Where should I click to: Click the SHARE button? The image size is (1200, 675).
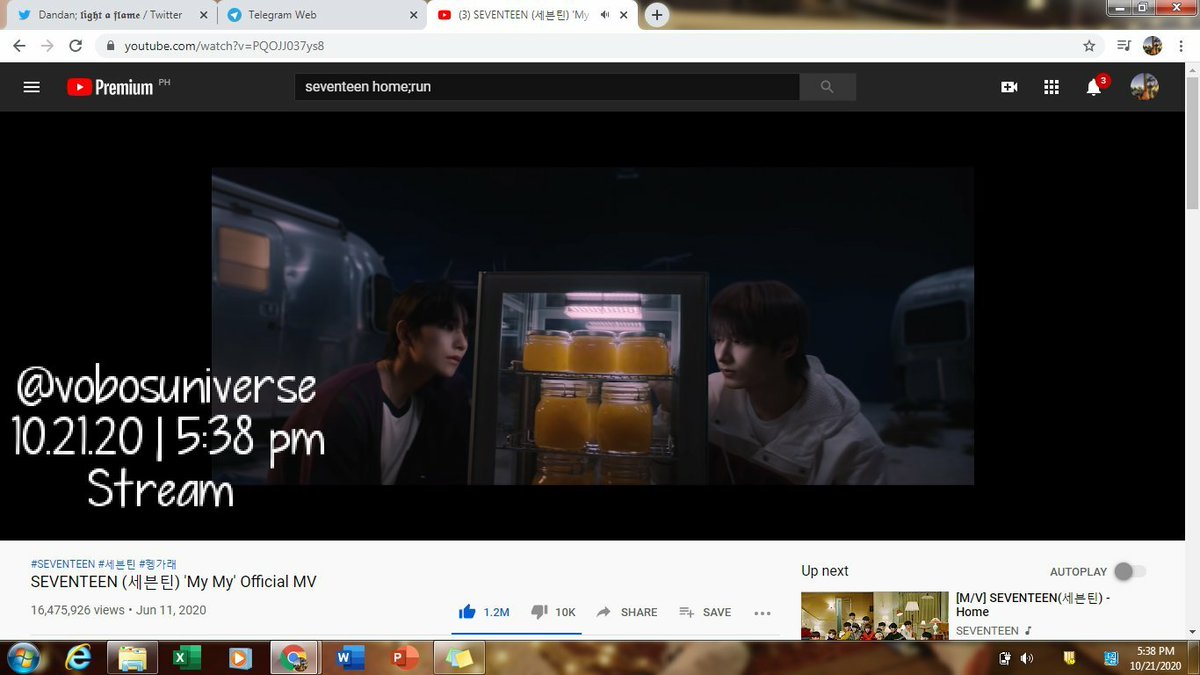pyautogui.click(x=627, y=612)
